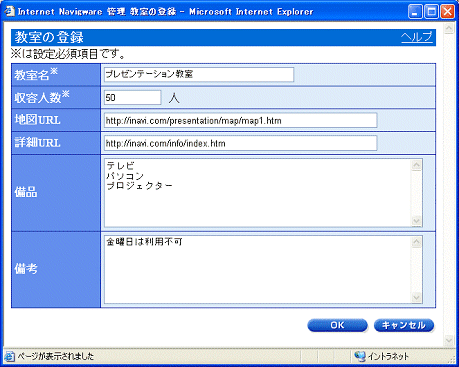Click the Internet Explorer page icon in title bar
This screenshot has width=459, height=367.
[x=10, y=12]
